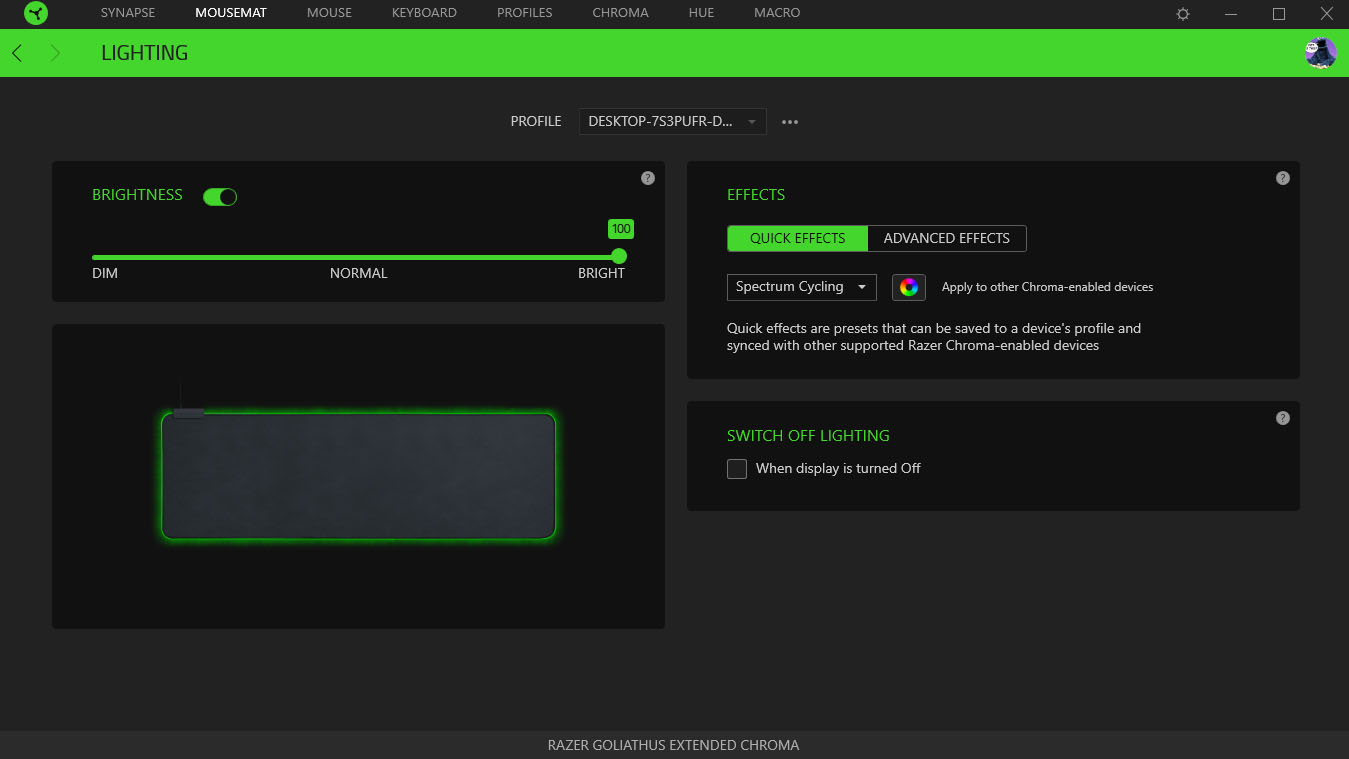Click the Chroma color wheel icon
Screen dimensions: 1349x759
[x=908, y=287]
